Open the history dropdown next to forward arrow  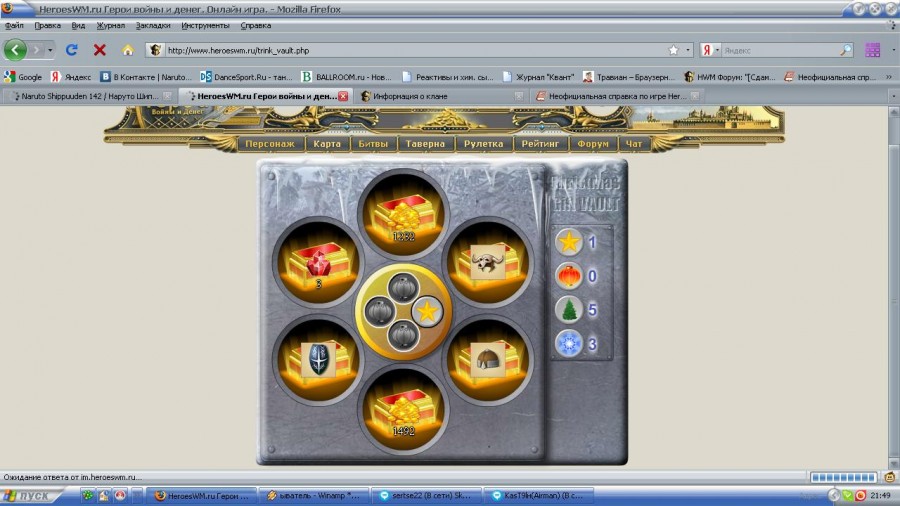coord(50,50)
